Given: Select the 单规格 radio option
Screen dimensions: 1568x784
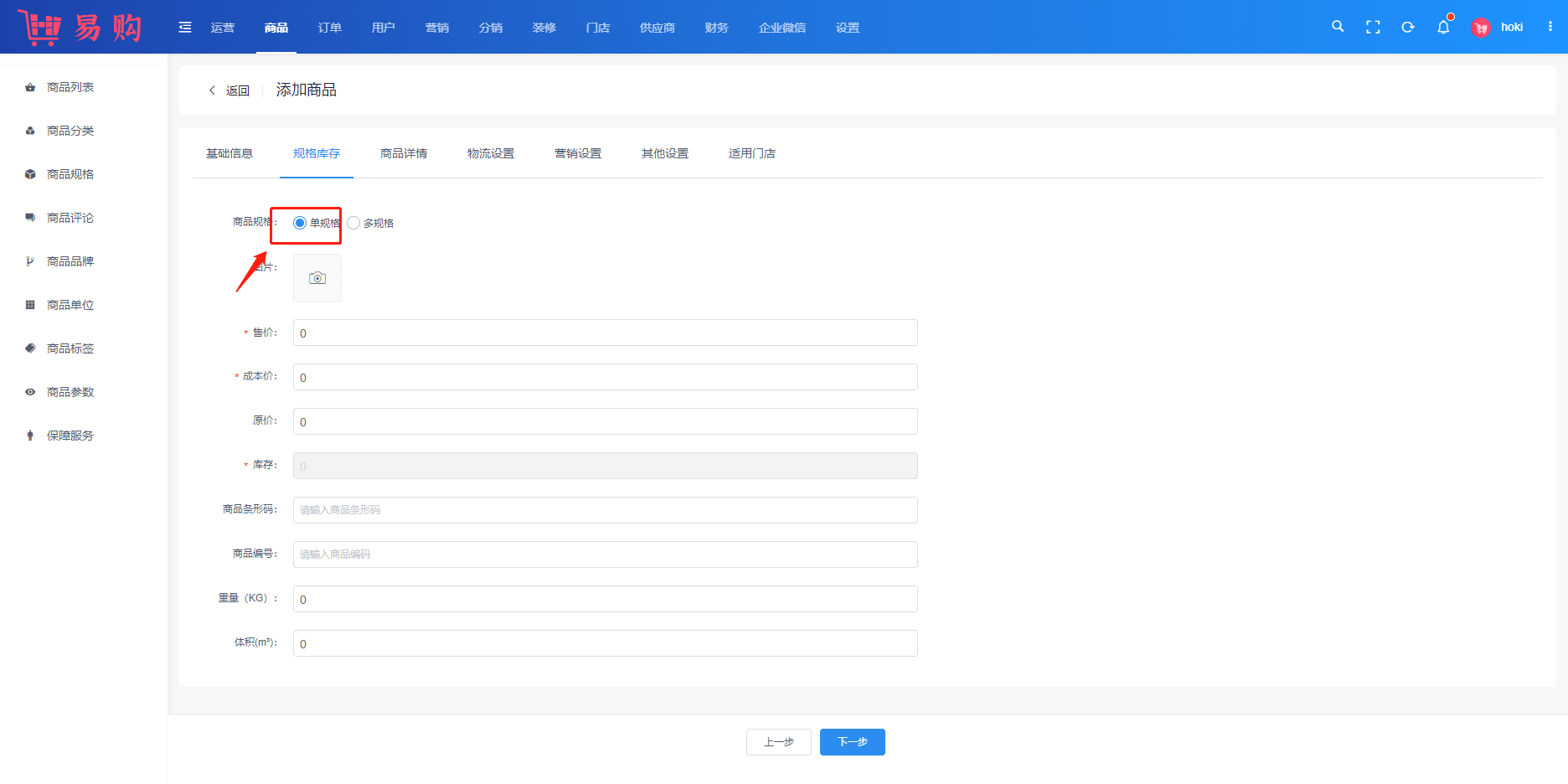Looking at the screenshot, I should pyautogui.click(x=300, y=223).
